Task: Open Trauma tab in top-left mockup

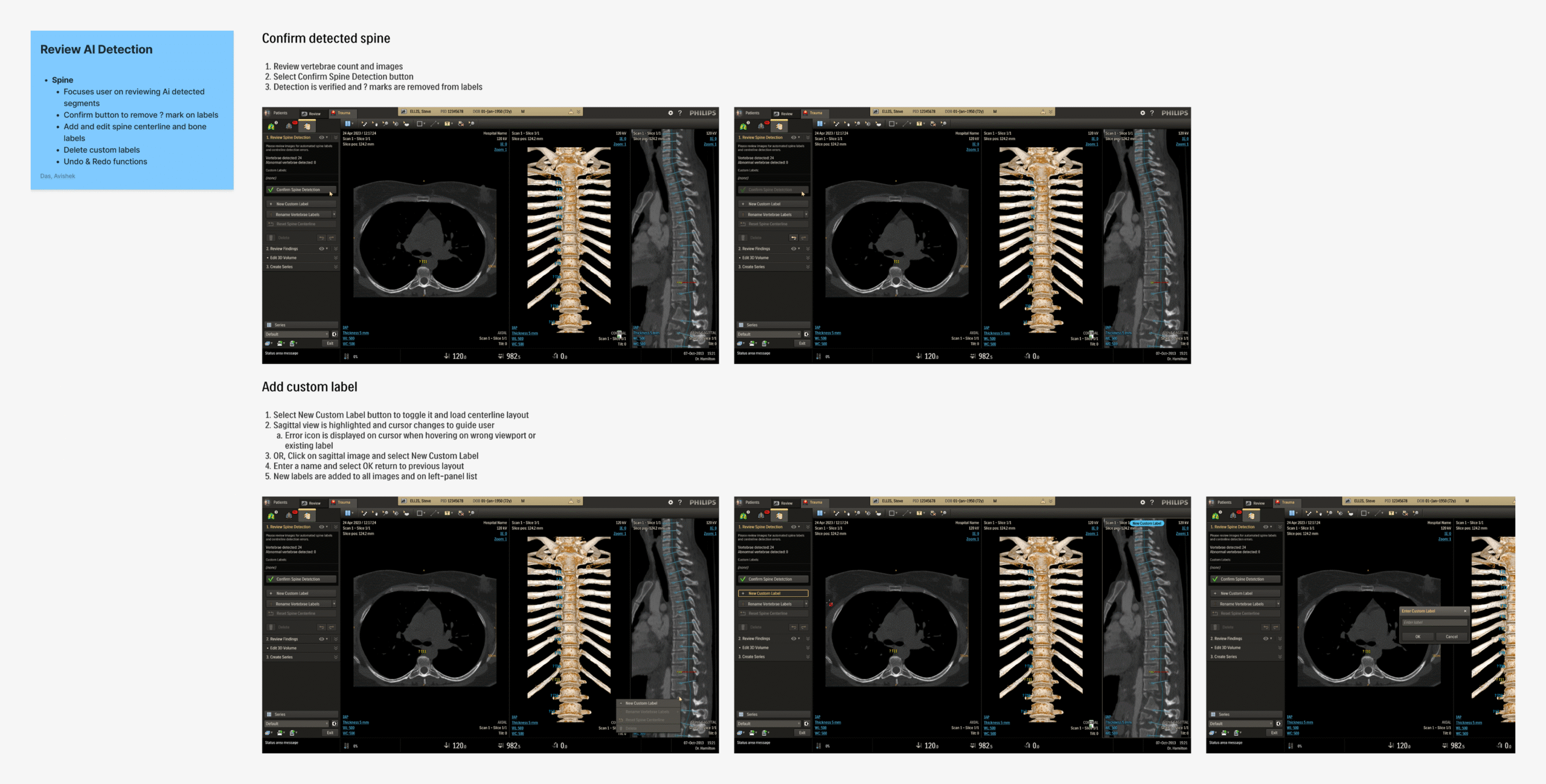Action: click(341, 113)
